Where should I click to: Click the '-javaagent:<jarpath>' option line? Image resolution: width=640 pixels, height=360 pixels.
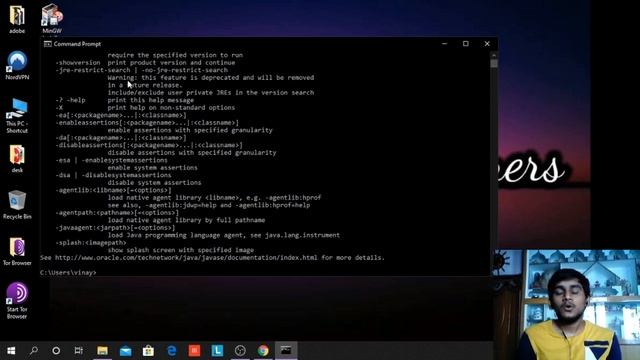pos(115,227)
